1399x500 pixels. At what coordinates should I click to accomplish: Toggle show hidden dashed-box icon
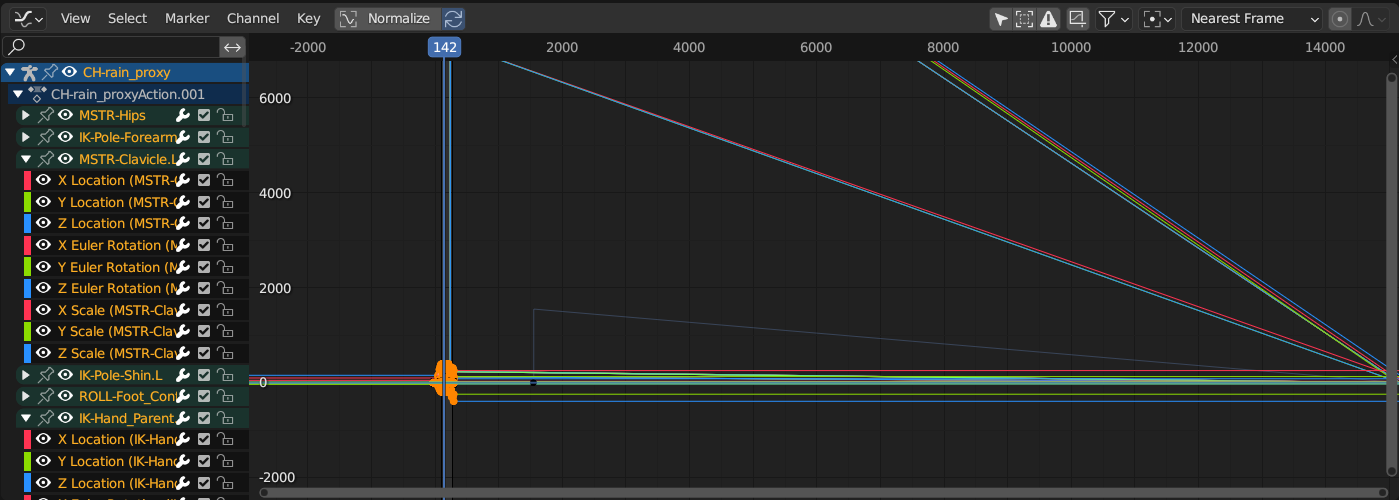point(1024,18)
